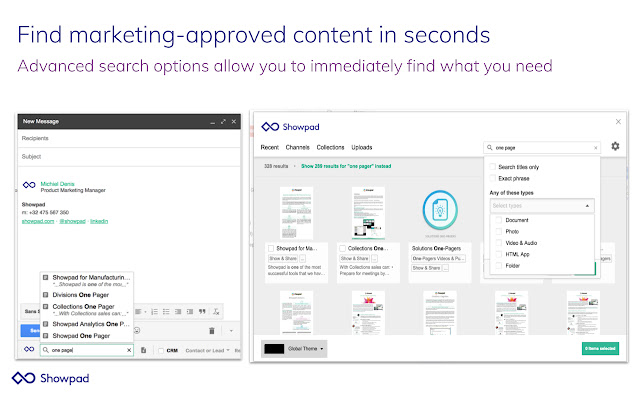Image resolution: width=640 pixels, height=400 pixels.
Task: Pop out the New Message window
Action: (223, 122)
